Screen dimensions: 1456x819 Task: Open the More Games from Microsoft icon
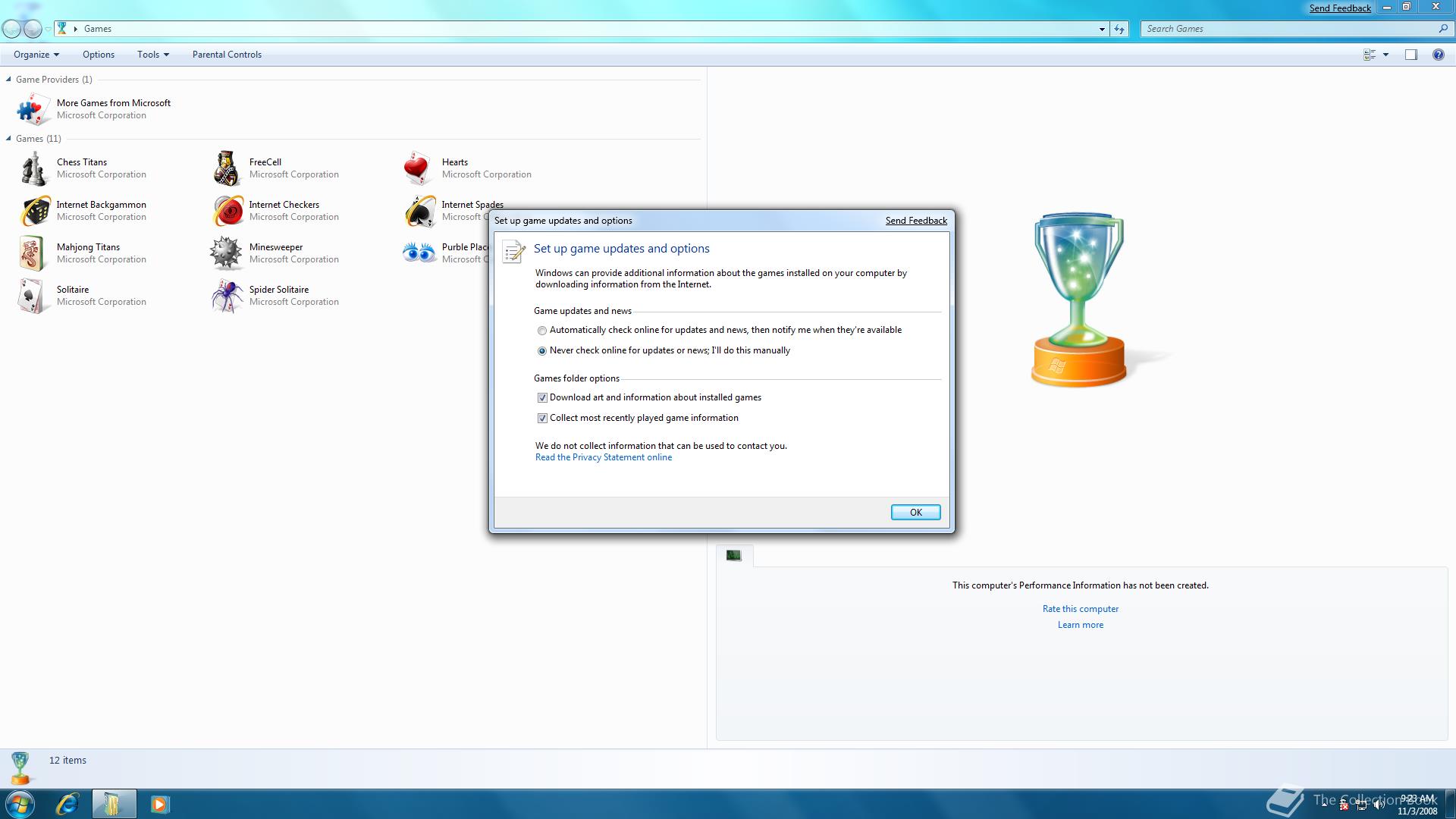(33, 109)
